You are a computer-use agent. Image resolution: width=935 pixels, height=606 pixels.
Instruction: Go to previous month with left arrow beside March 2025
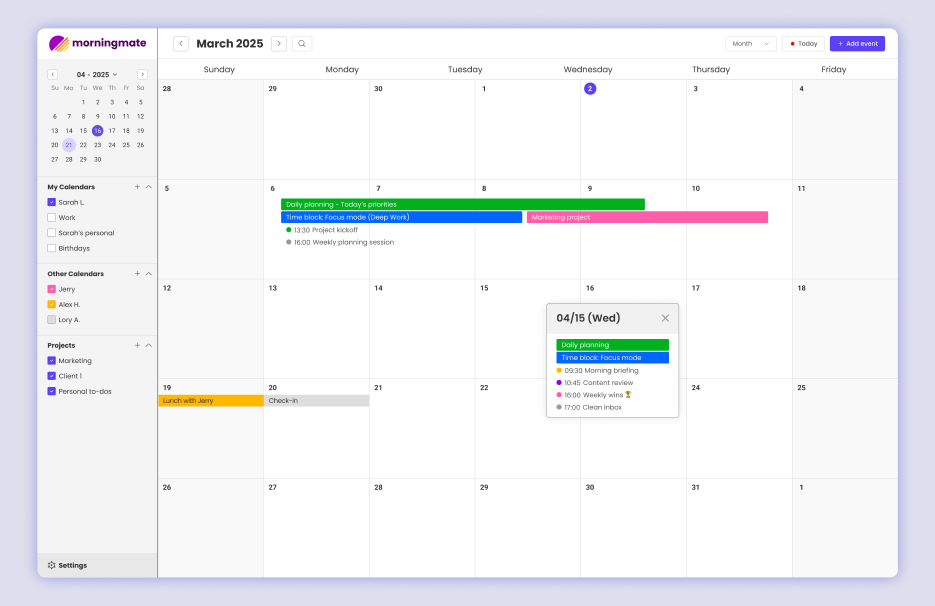181,44
